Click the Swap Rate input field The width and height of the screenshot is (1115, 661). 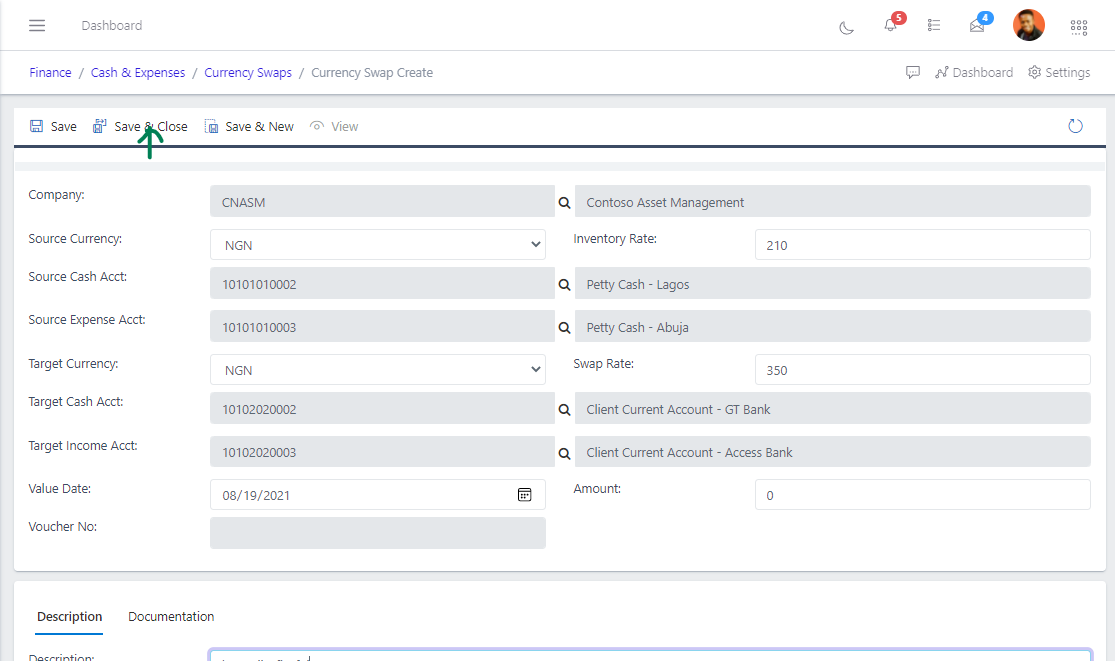click(x=921, y=370)
